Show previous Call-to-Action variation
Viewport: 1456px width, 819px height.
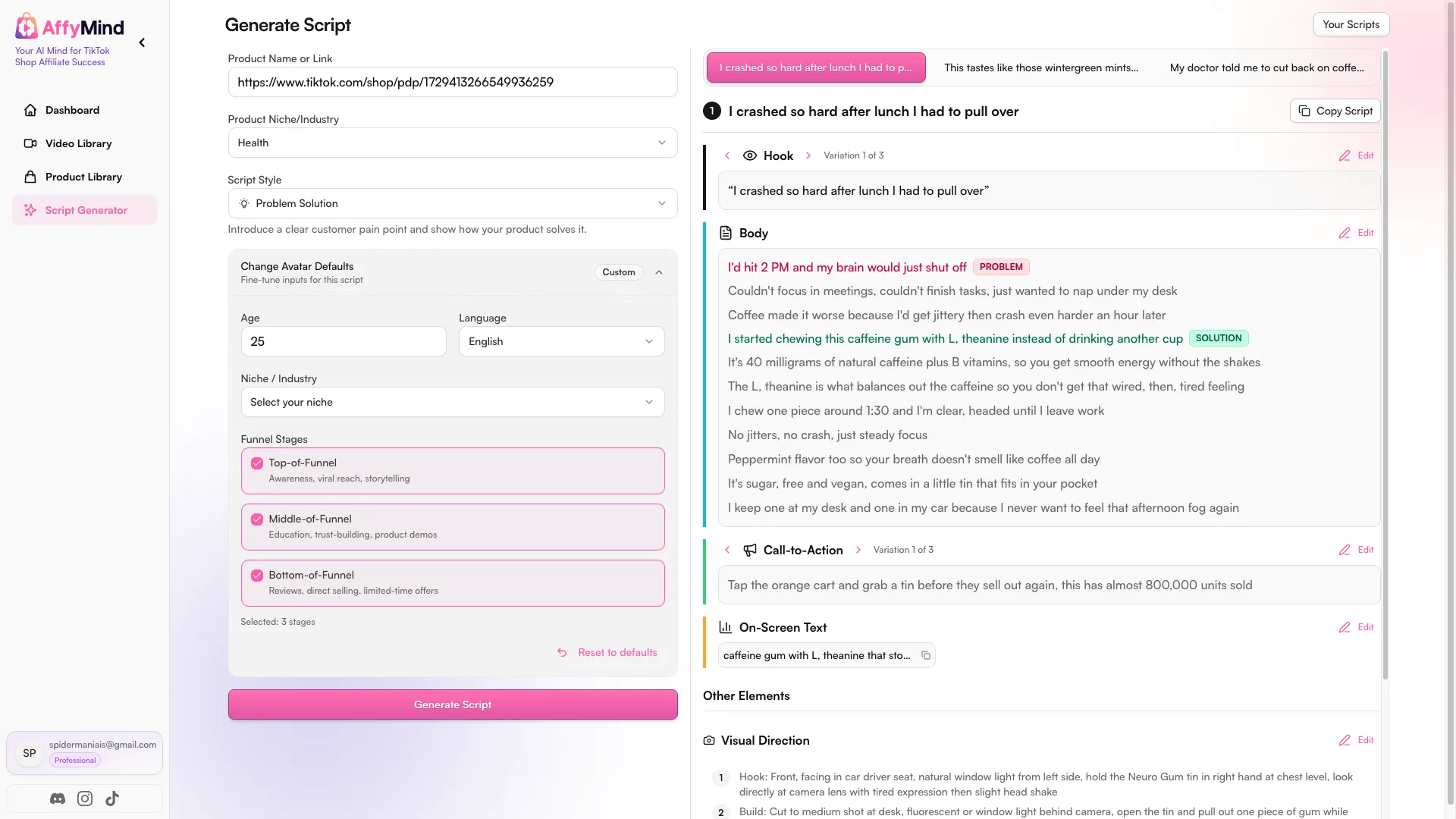(727, 550)
